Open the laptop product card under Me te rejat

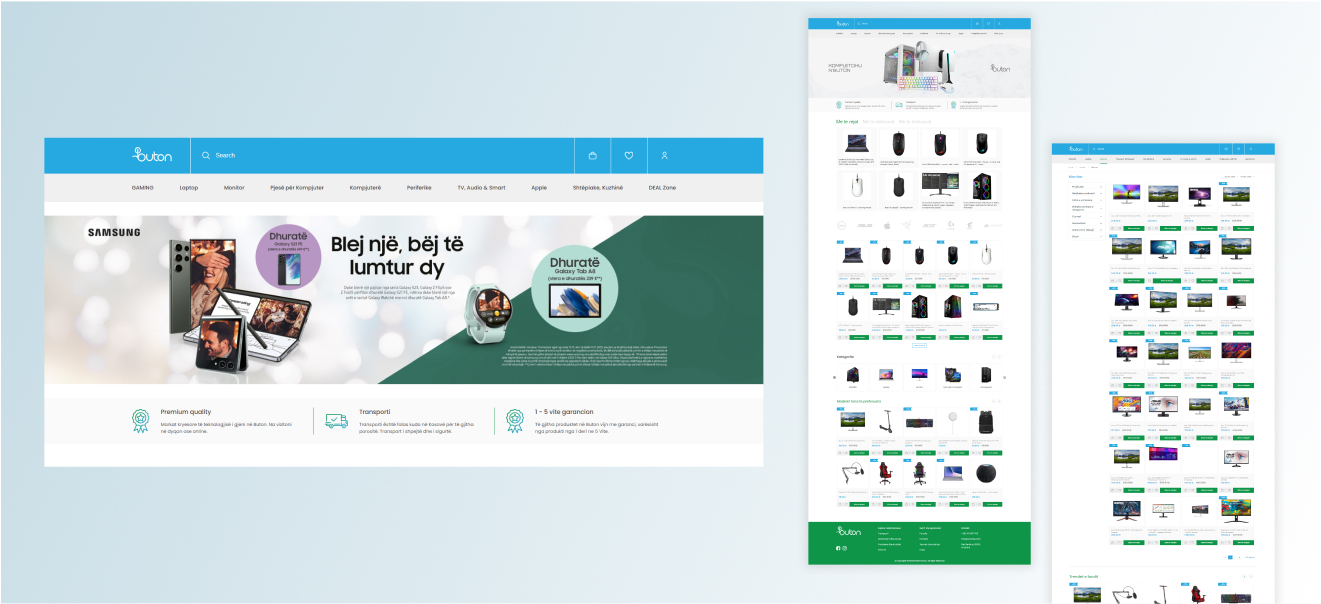tap(857, 147)
